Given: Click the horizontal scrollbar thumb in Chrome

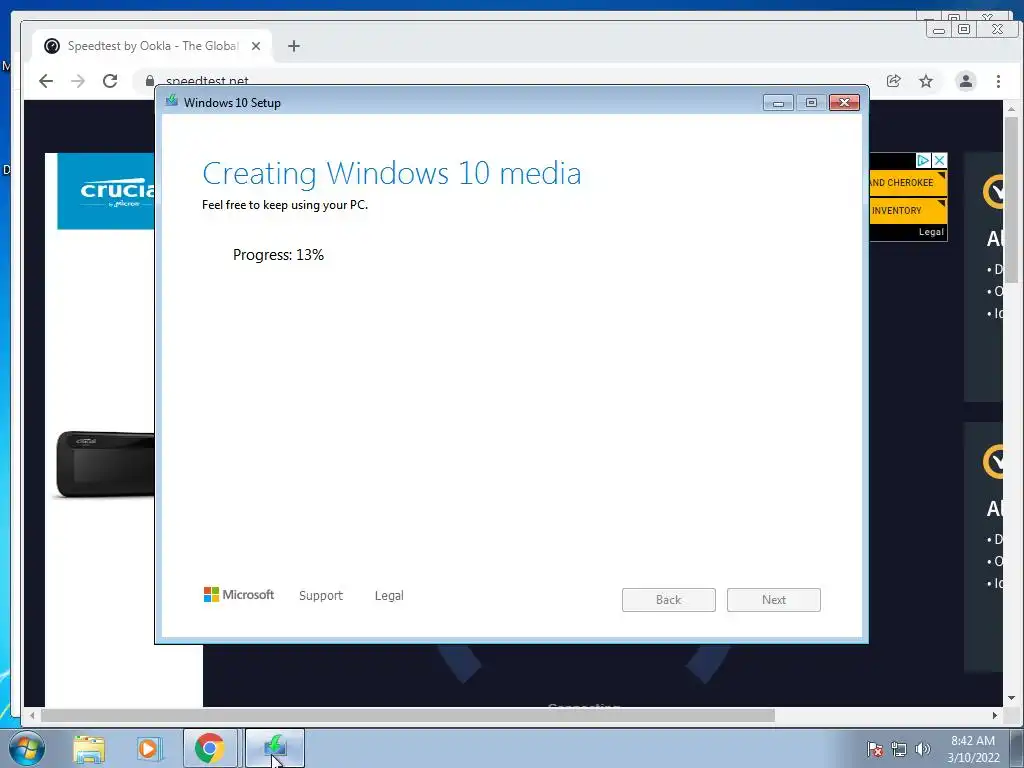Looking at the screenshot, I should [x=408, y=715].
